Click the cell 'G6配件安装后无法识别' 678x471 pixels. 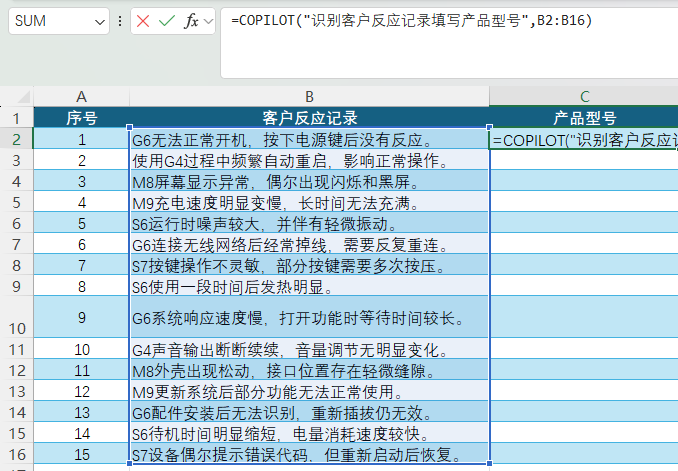click(x=309, y=412)
